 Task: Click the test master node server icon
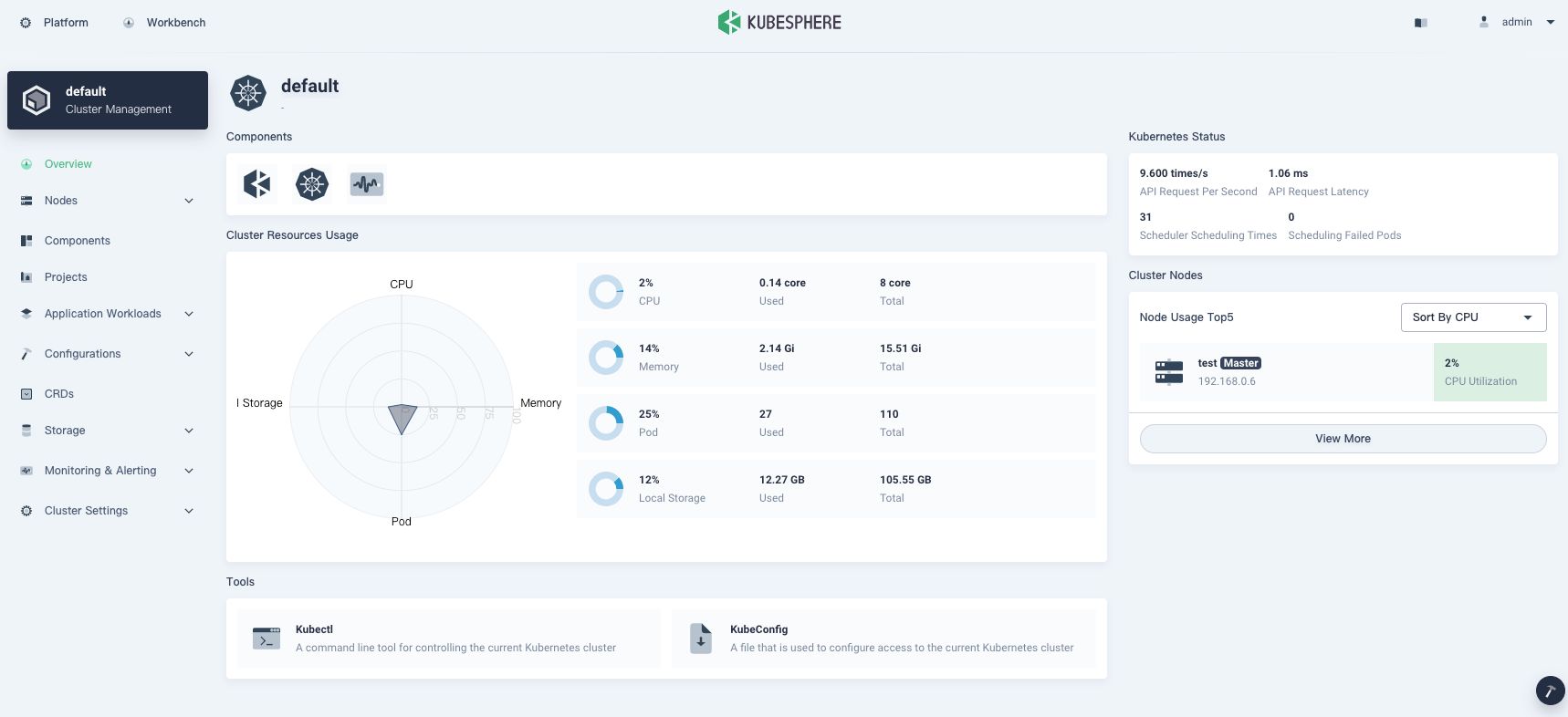pyautogui.click(x=1168, y=372)
